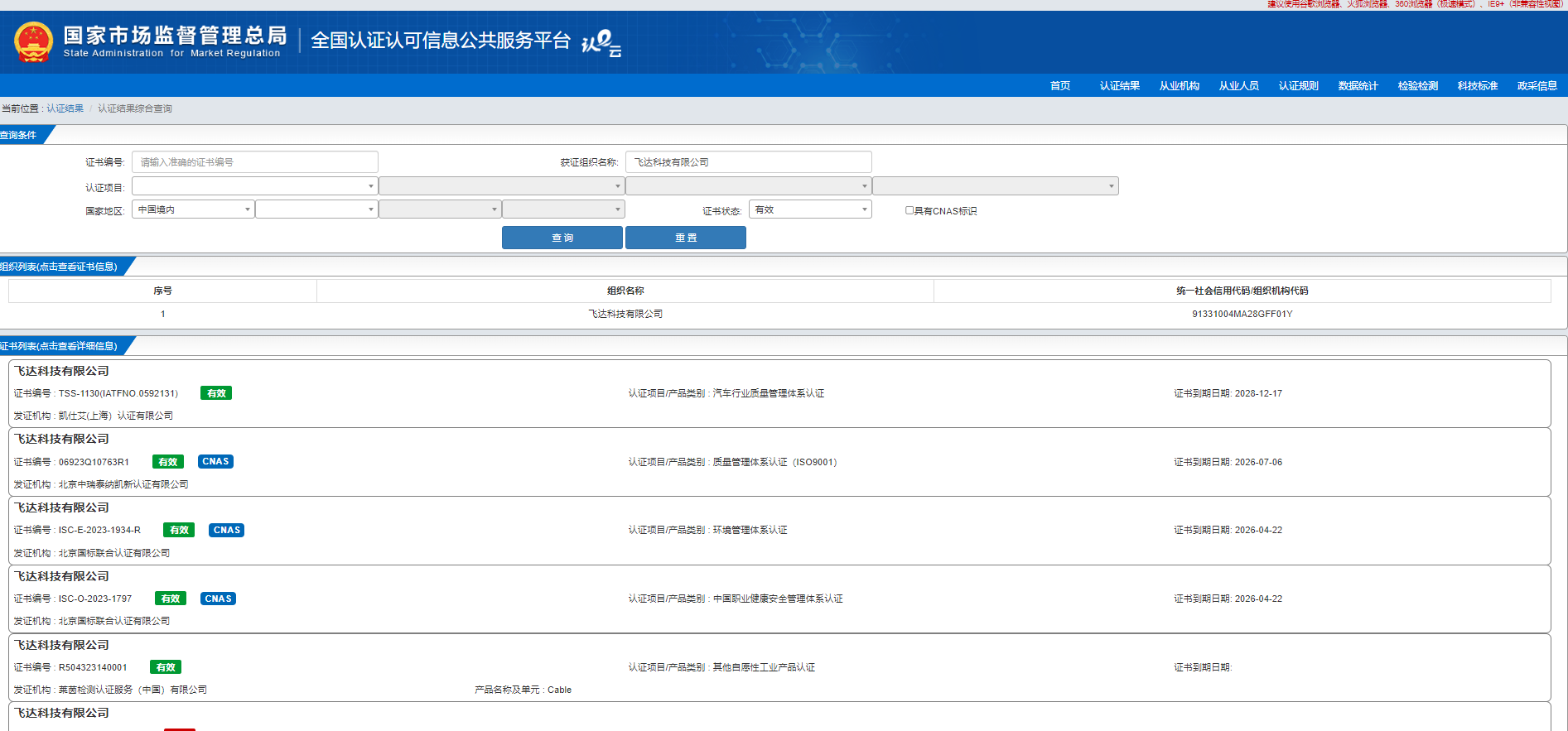Open the 证书状态 dropdown showing 有效
The height and width of the screenshot is (731, 1568).
(809, 209)
